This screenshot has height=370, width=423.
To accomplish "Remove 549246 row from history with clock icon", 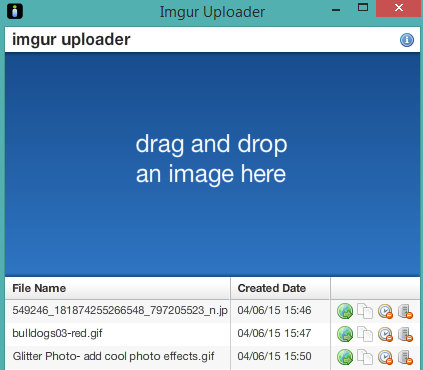I will click(x=385, y=312).
